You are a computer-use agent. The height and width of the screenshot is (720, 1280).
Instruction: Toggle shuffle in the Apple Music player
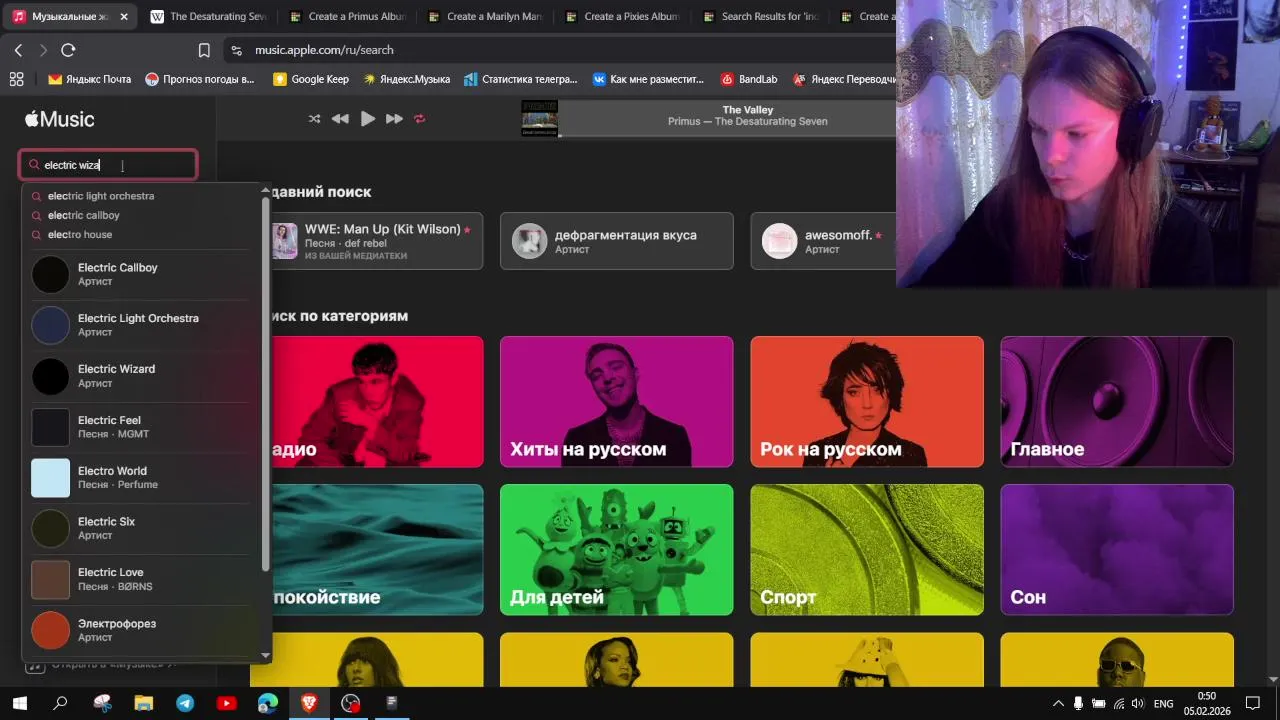(314, 119)
